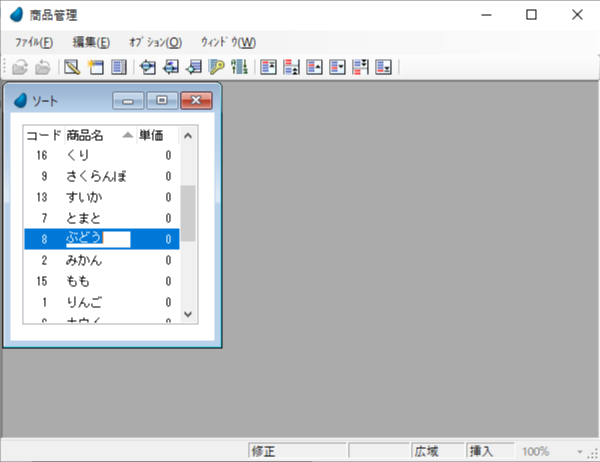600x462 pixels.
Task: Click the open folder icon in toolbar
Action: (19, 68)
